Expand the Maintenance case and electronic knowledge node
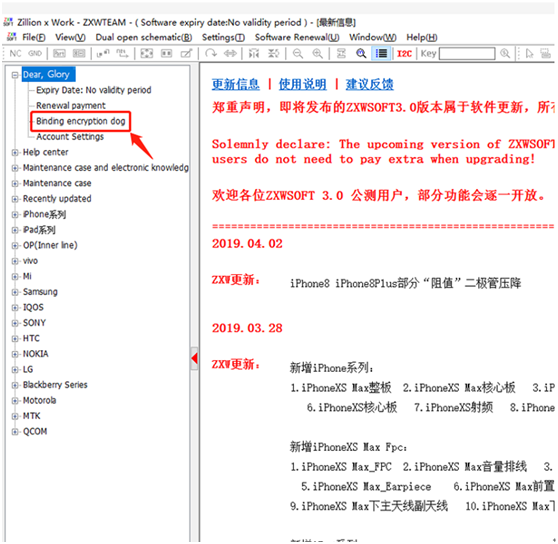Screen dimensions: 558x544 point(15,168)
